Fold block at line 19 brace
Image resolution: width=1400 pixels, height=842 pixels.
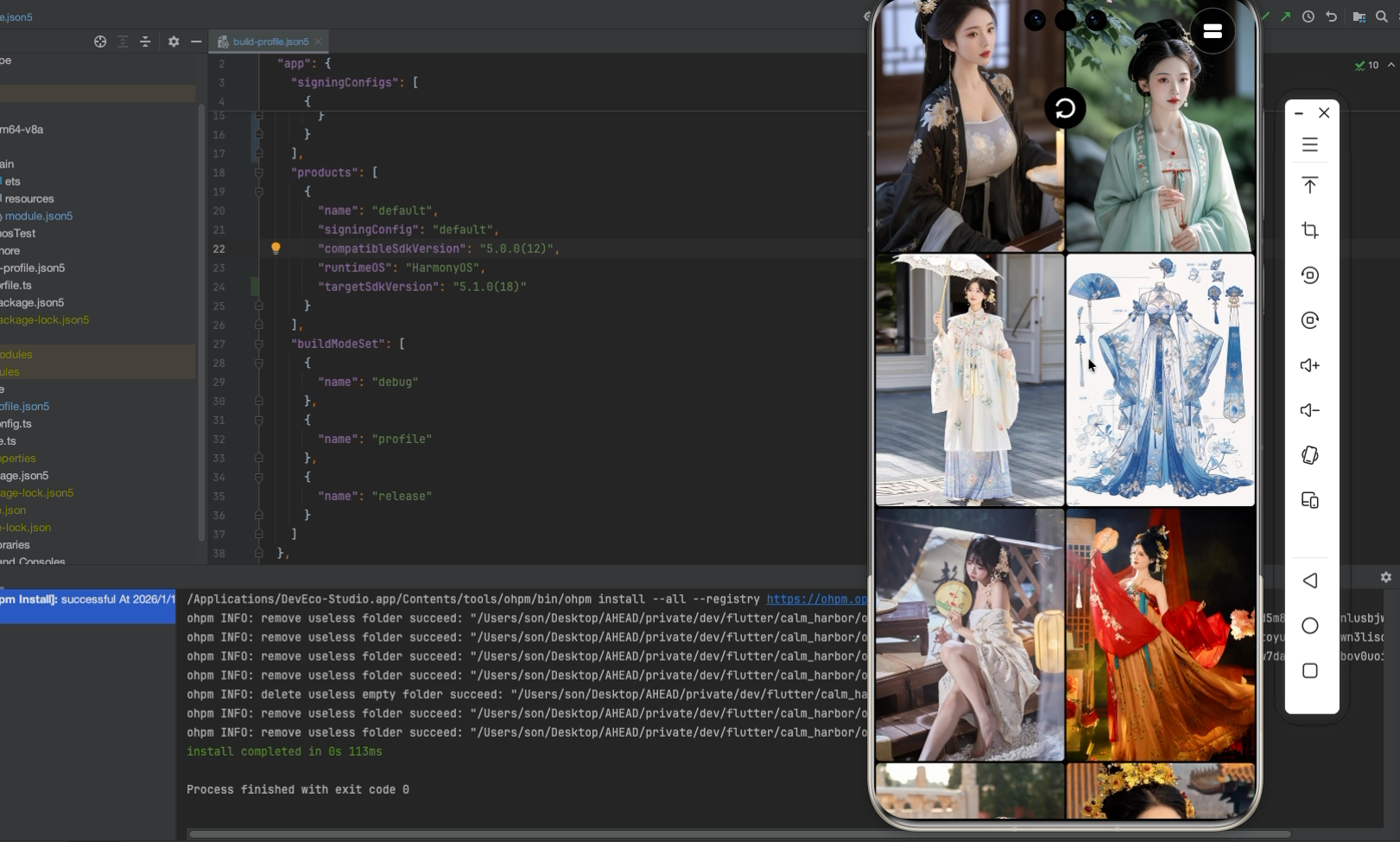coord(258,192)
